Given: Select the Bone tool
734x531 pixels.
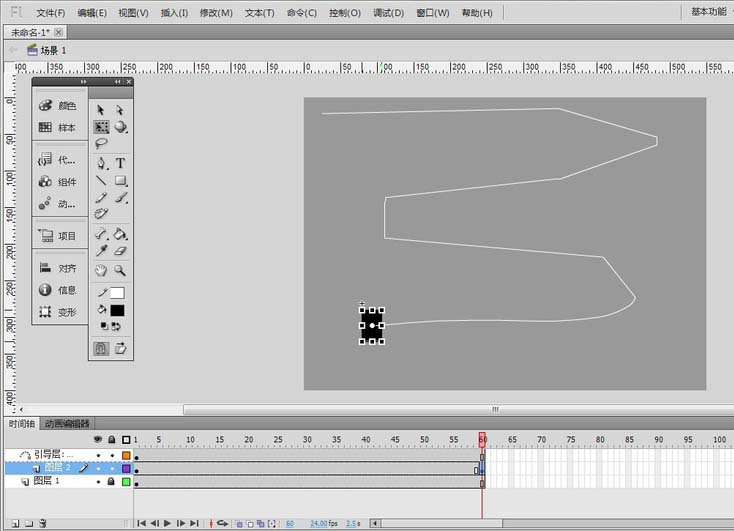Looking at the screenshot, I should click(101, 233).
